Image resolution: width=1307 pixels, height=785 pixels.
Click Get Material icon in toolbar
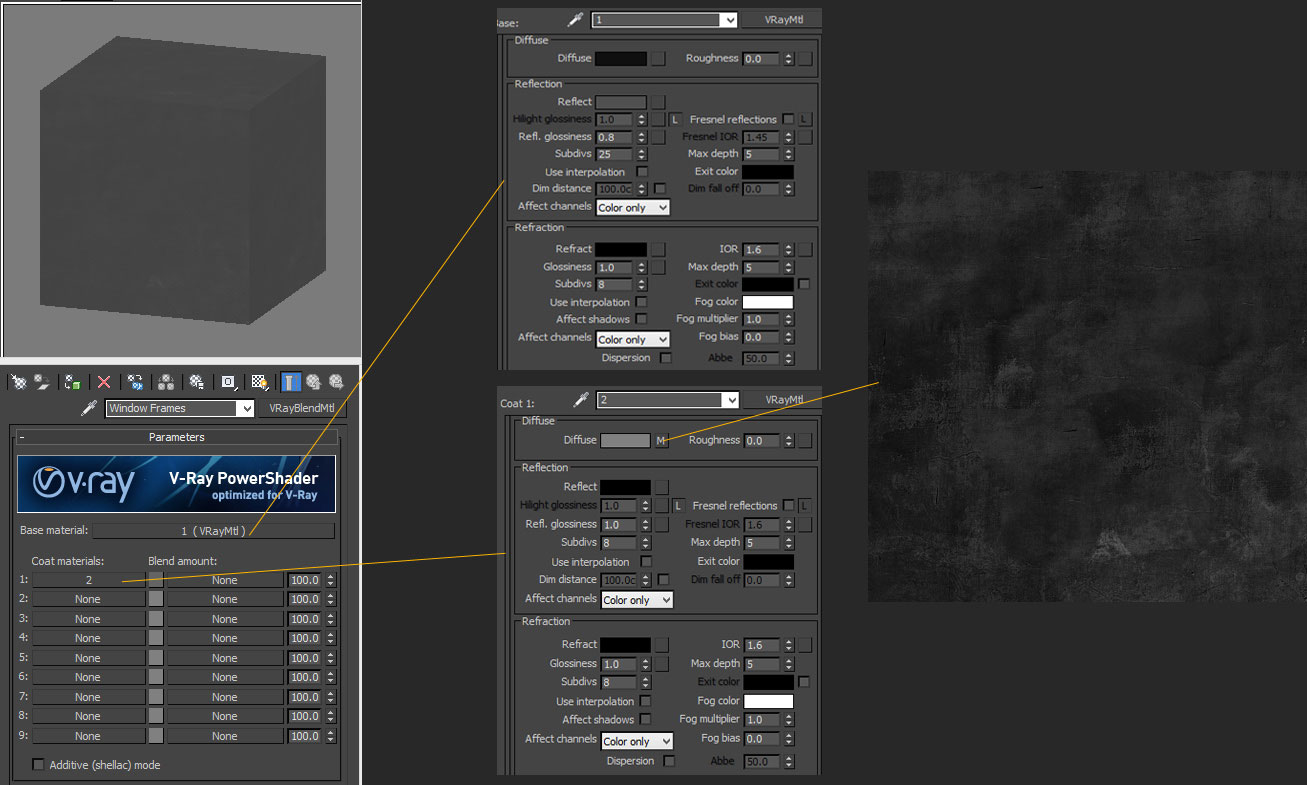pyautogui.click(x=17, y=382)
